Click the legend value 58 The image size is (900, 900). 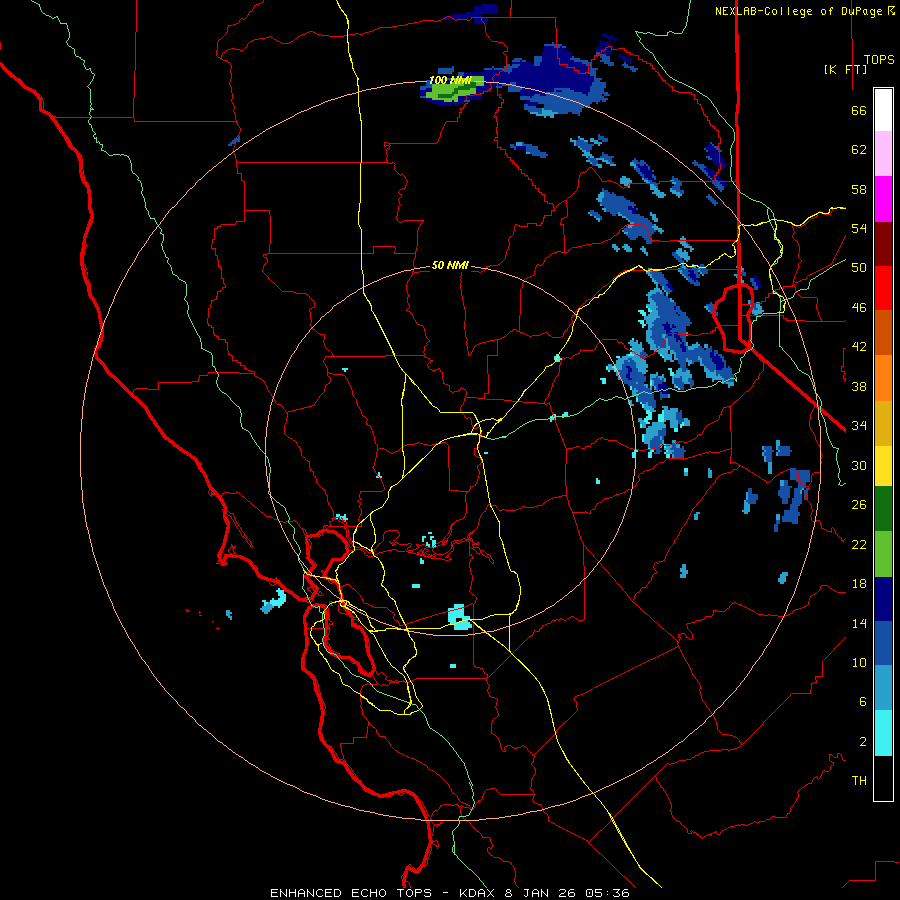pyautogui.click(x=859, y=189)
